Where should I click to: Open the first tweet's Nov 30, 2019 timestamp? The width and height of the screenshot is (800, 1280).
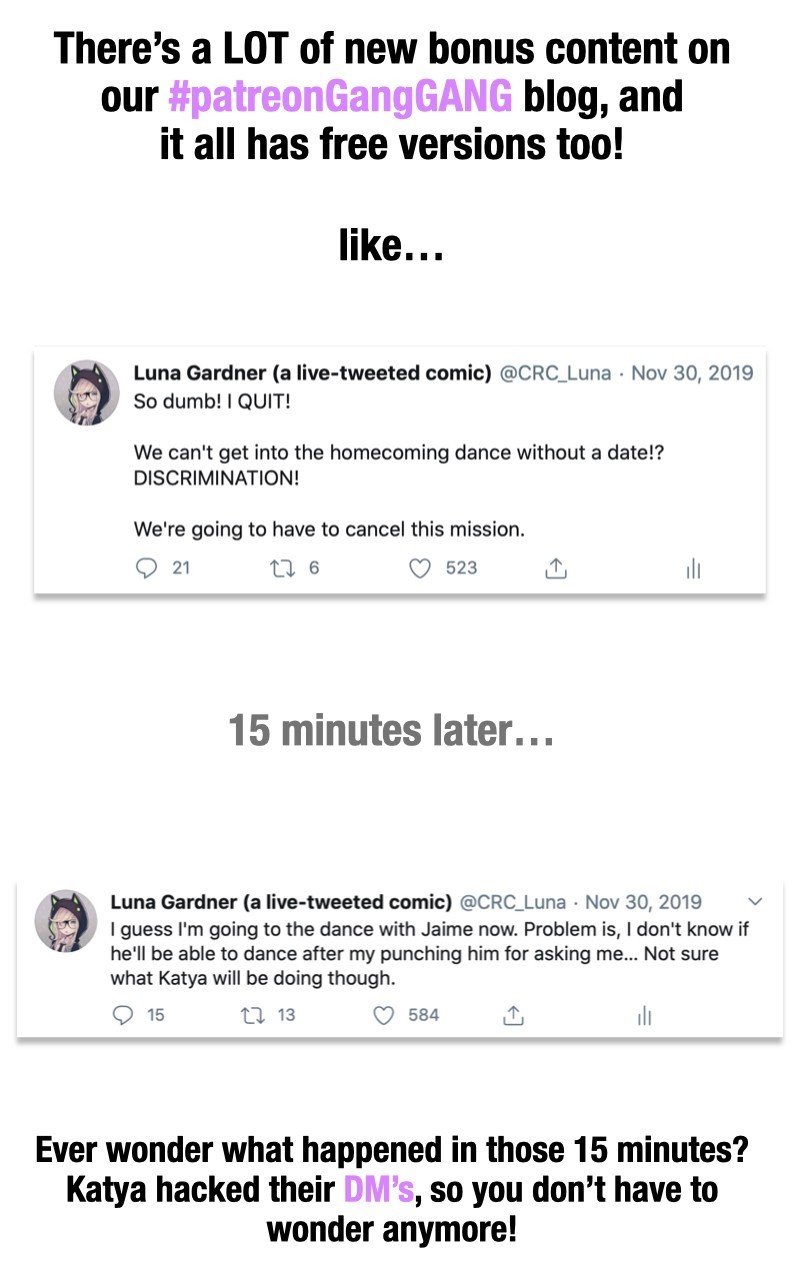692,373
